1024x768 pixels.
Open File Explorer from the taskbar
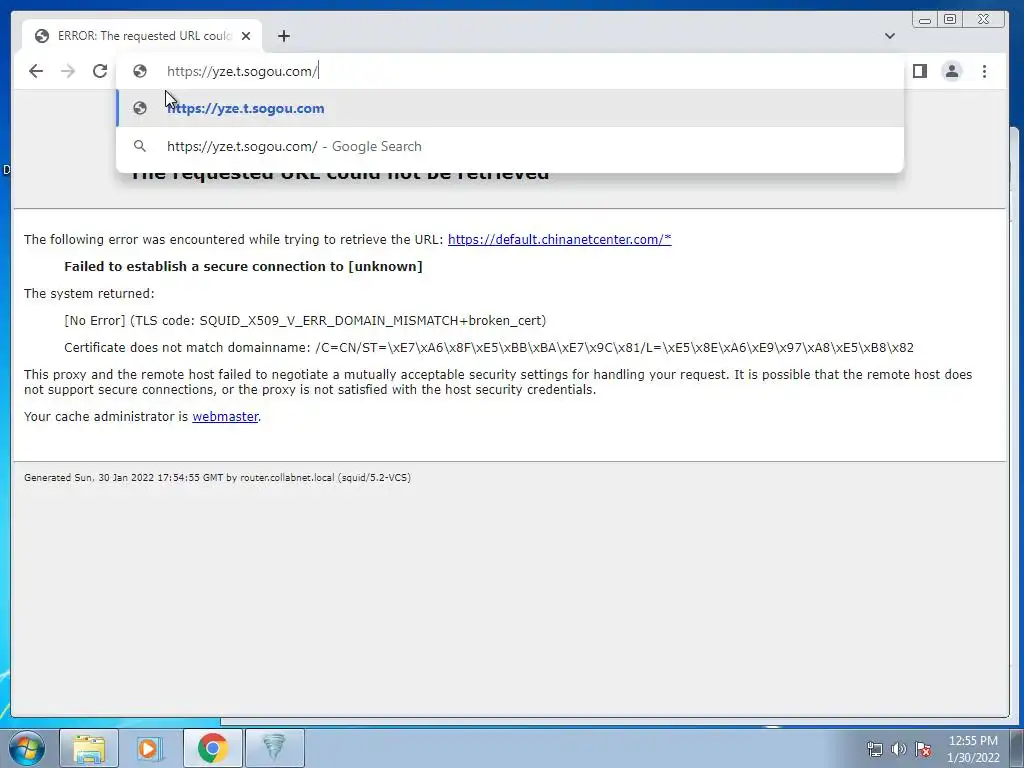[89, 748]
